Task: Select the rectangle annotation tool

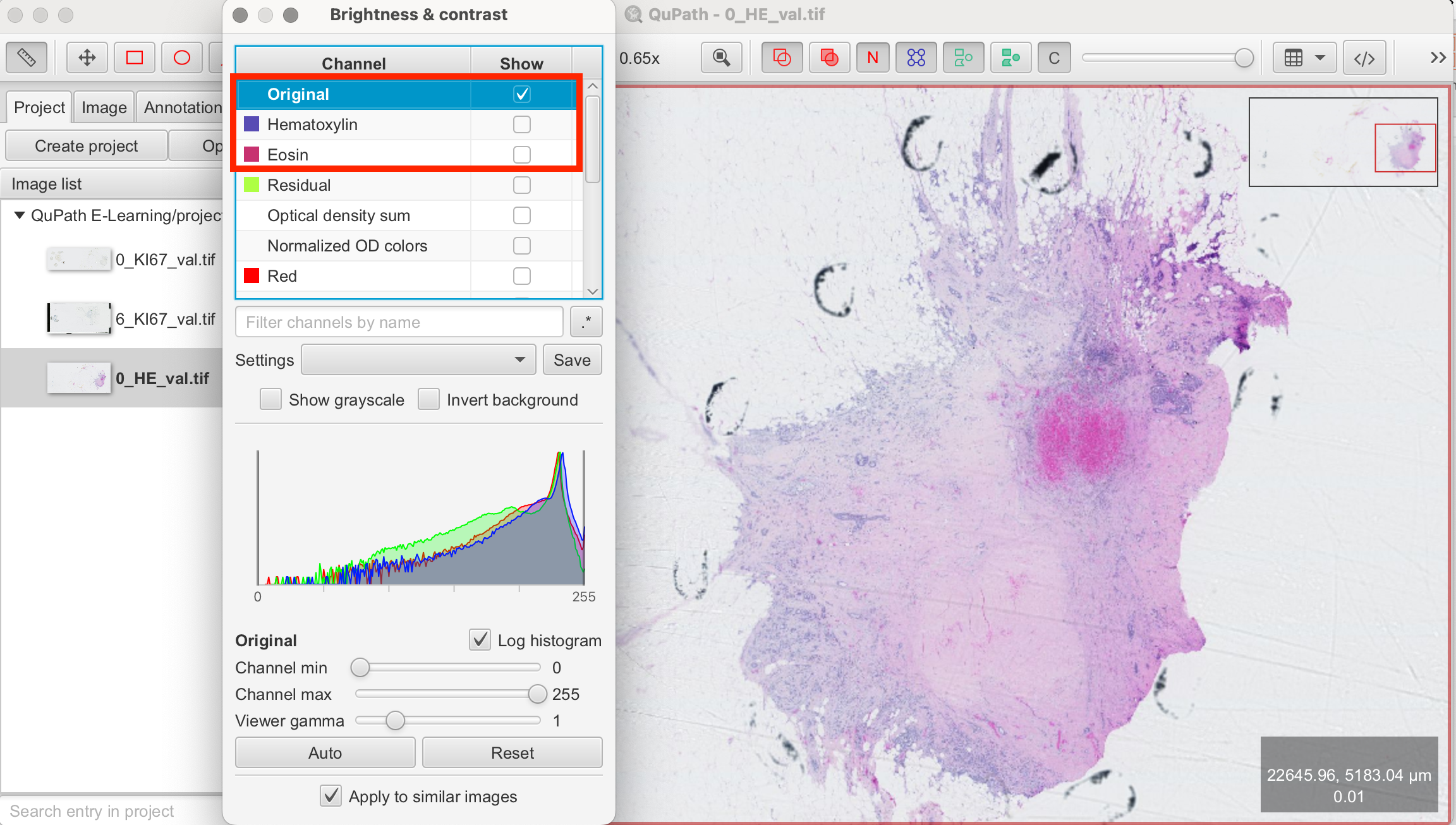Action: click(x=135, y=58)
